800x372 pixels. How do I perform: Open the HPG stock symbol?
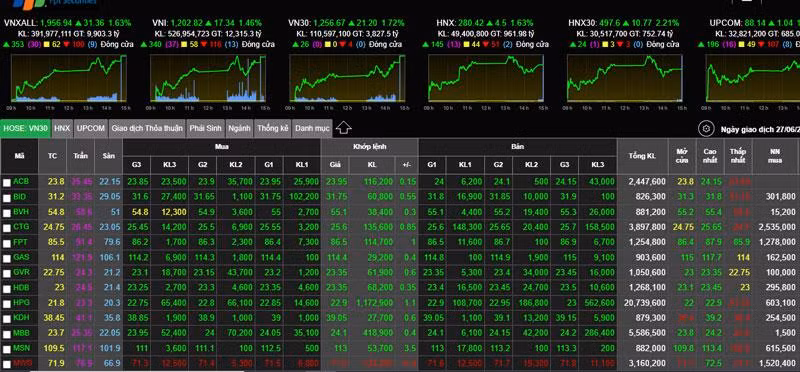click(21, 303)
